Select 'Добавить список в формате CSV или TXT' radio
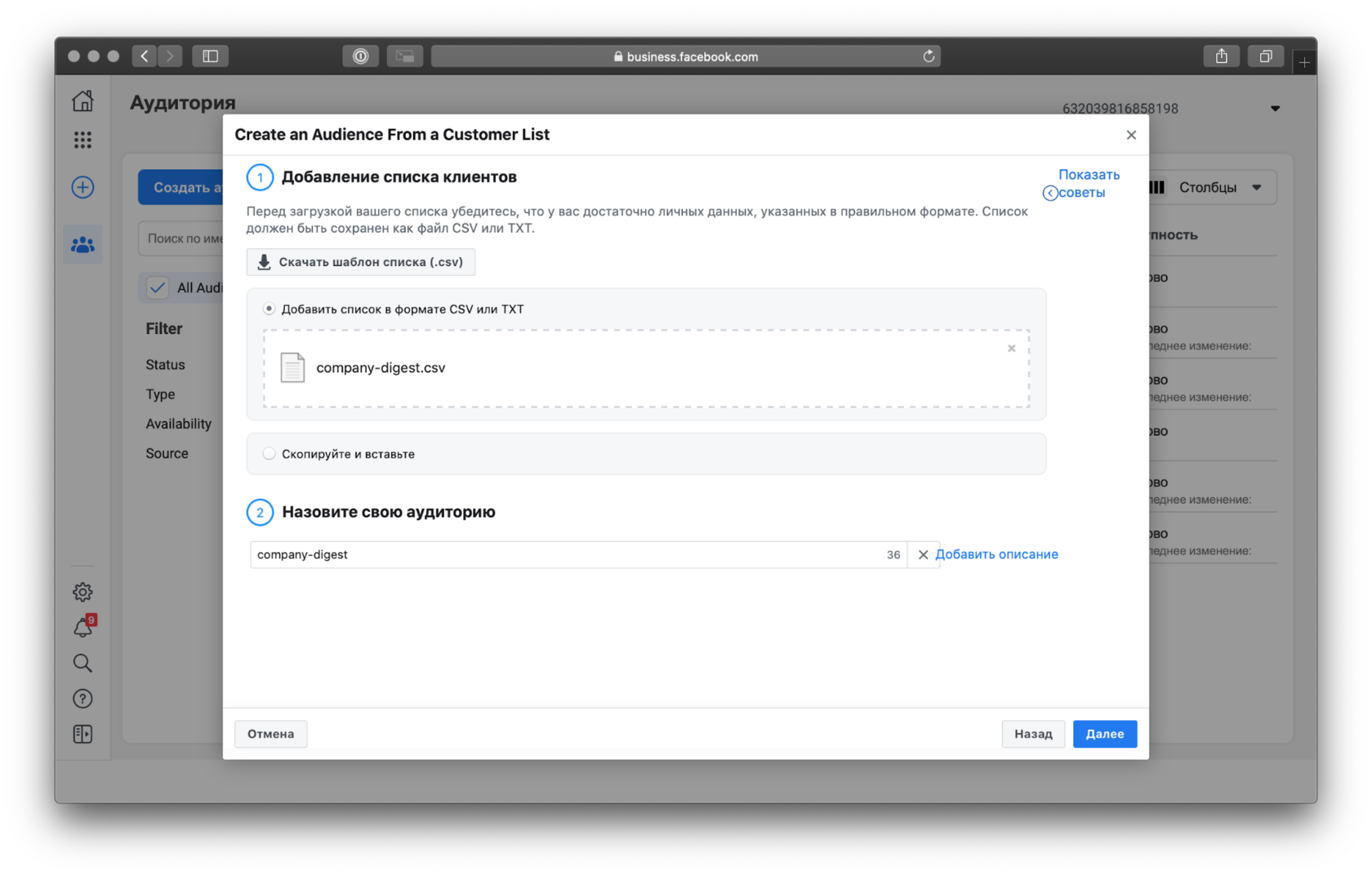 pos(269,309)
